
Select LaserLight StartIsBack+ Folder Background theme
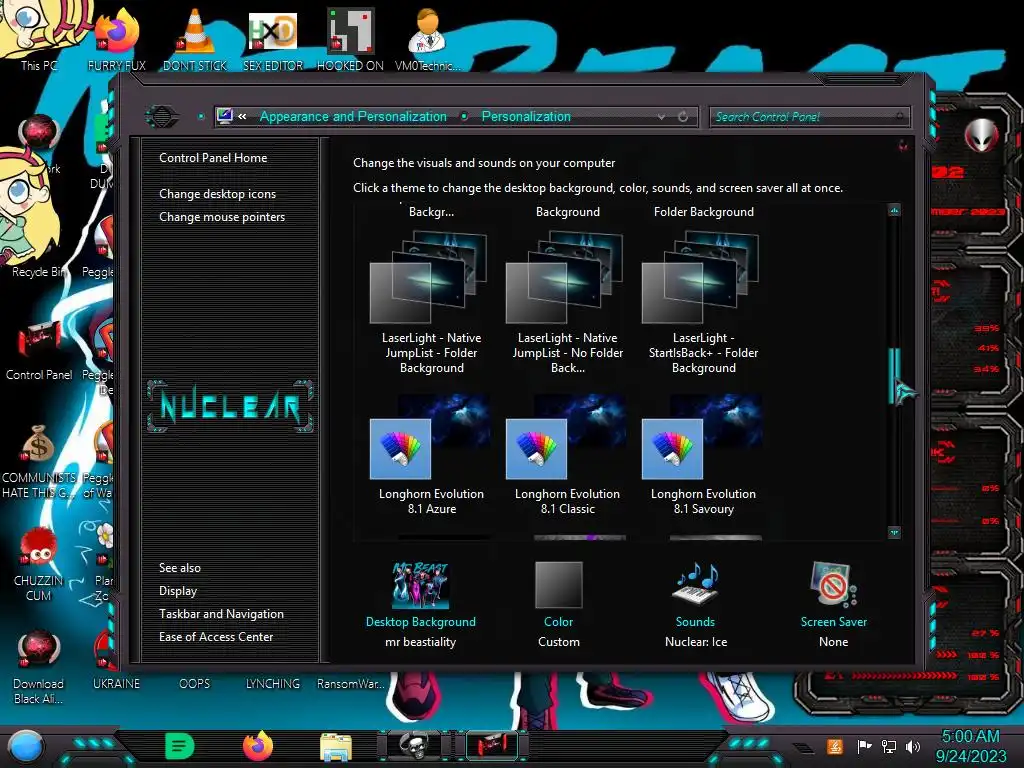pyautogui.click(x=703, y=302)
